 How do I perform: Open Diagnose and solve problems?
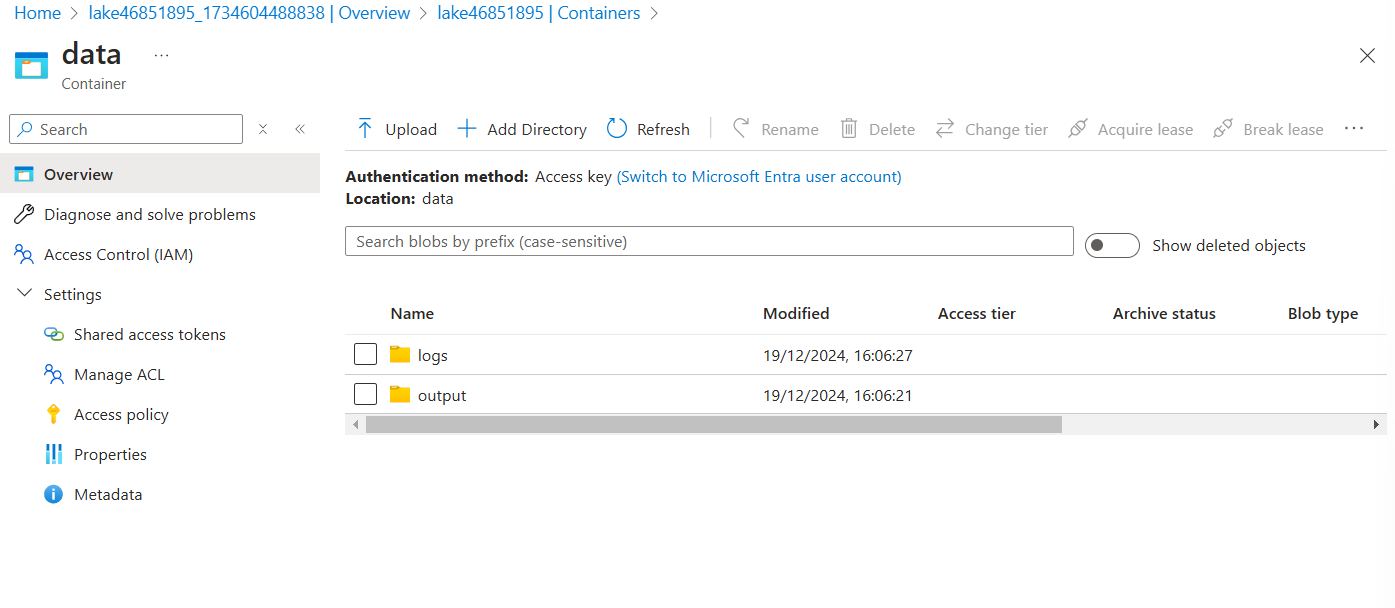tap(149, 215)
